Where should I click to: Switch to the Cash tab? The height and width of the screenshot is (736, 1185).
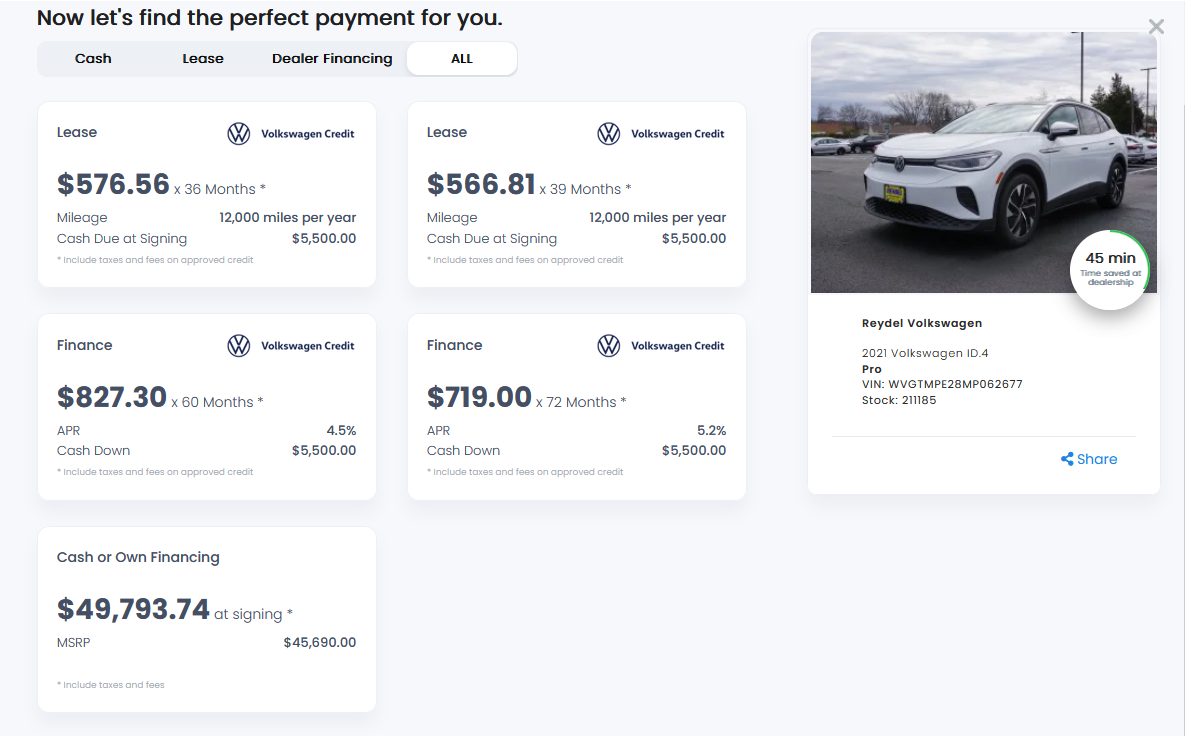[93, 59]
